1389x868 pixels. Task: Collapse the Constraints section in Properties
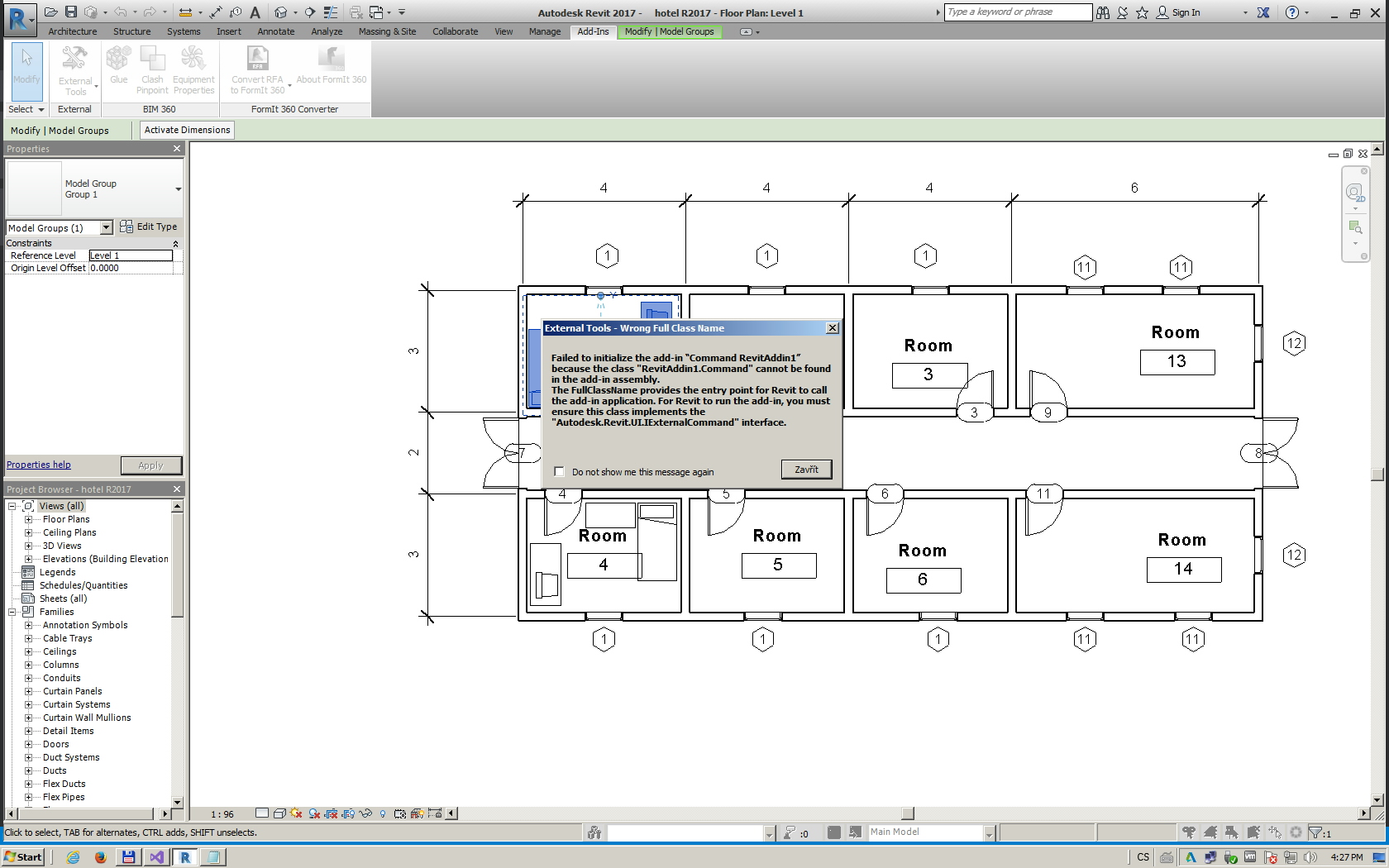[175, 242]
